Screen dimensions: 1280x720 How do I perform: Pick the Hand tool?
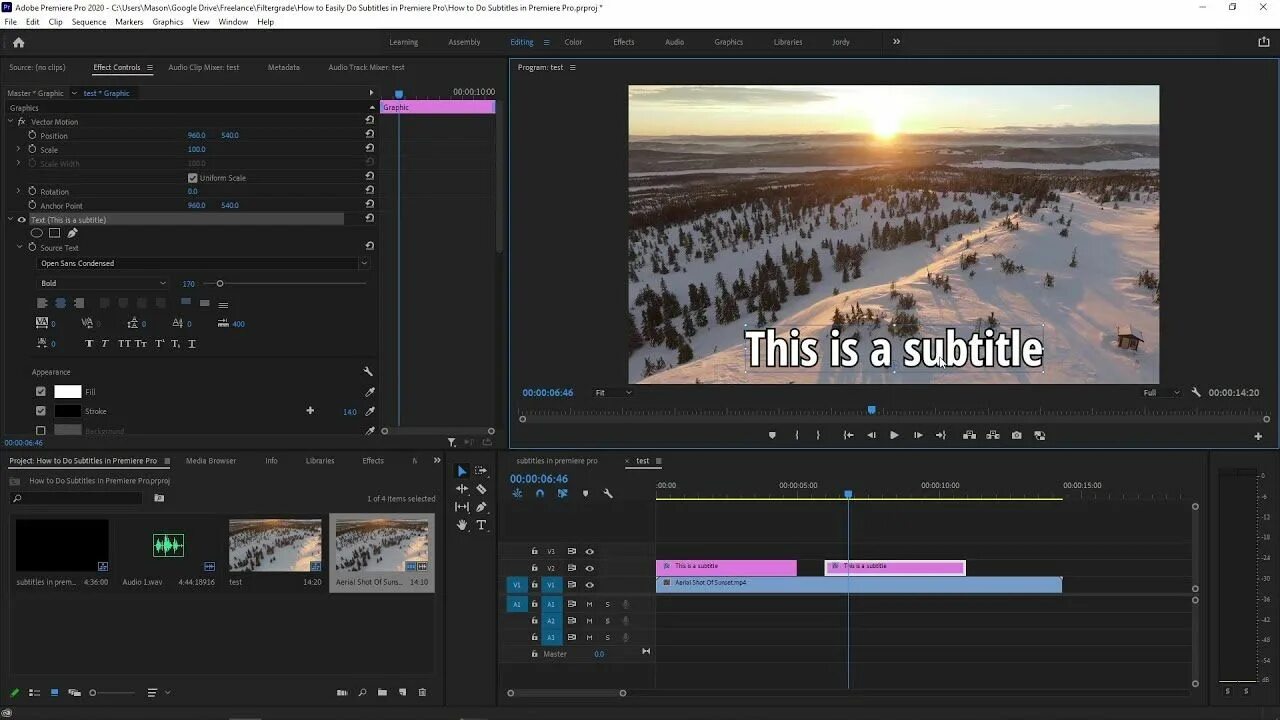pyautogui.click(x=462, y=524)
